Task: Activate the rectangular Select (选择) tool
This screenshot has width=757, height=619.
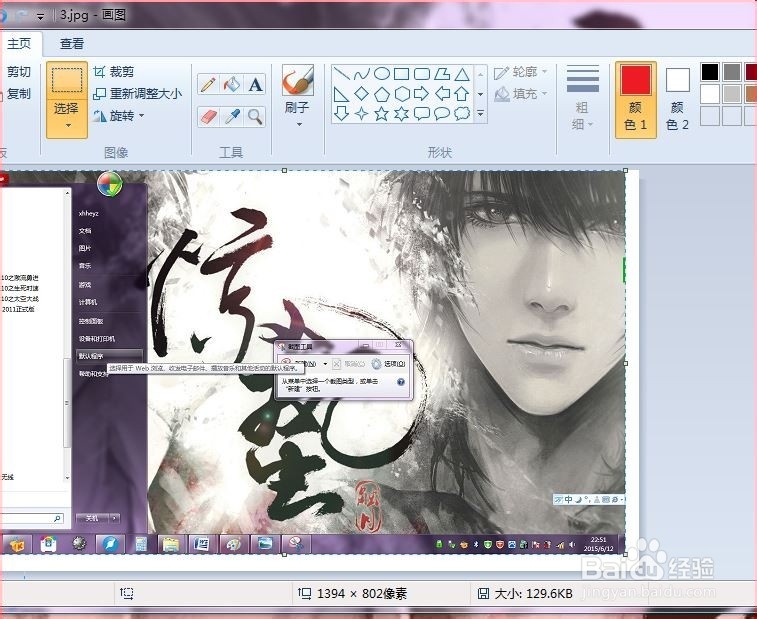Action: 67,80
